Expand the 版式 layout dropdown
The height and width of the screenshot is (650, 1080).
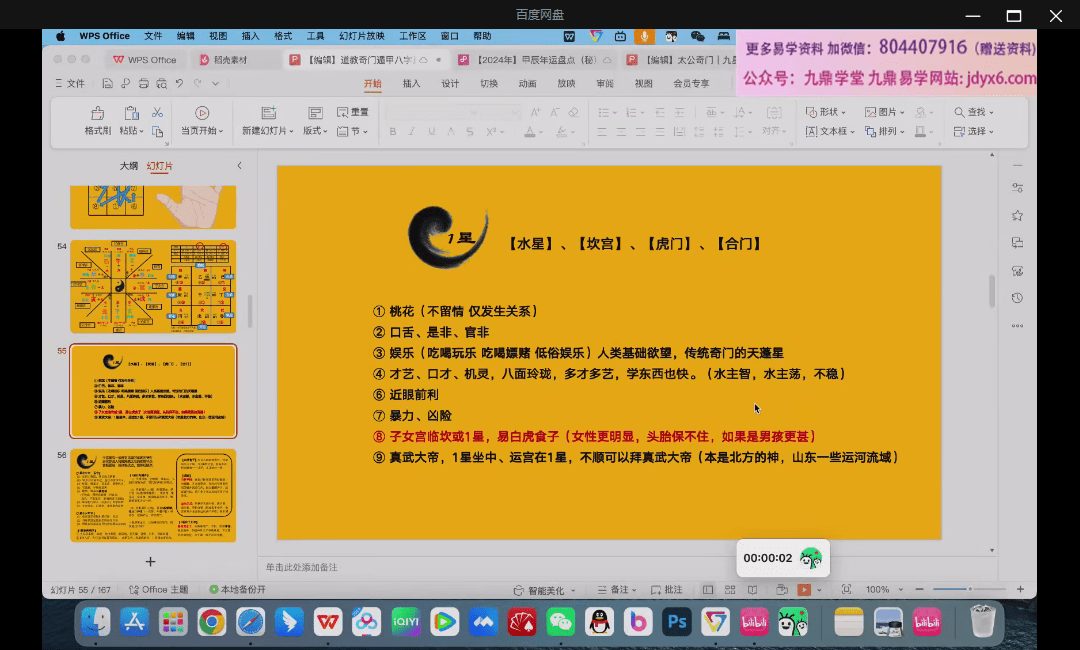click(x=316, y=131)
